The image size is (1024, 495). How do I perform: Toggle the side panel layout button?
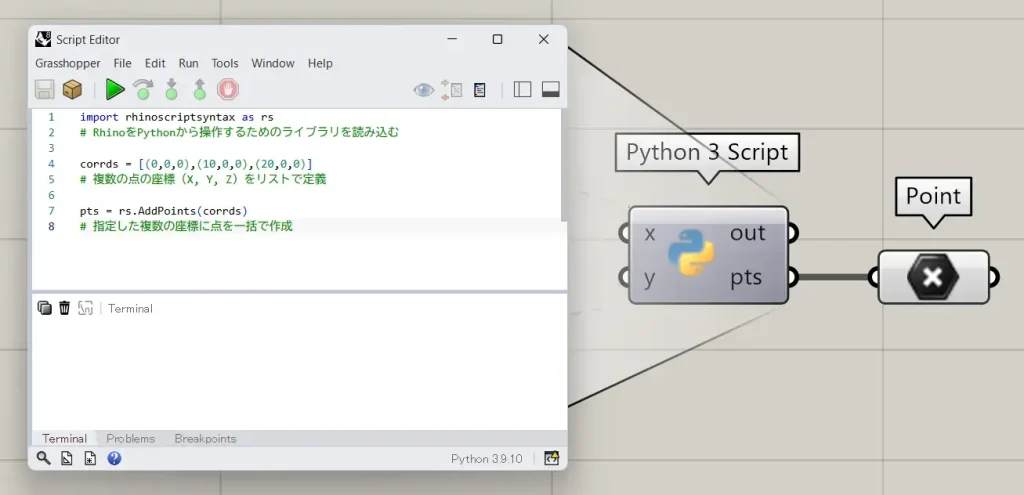522,90
